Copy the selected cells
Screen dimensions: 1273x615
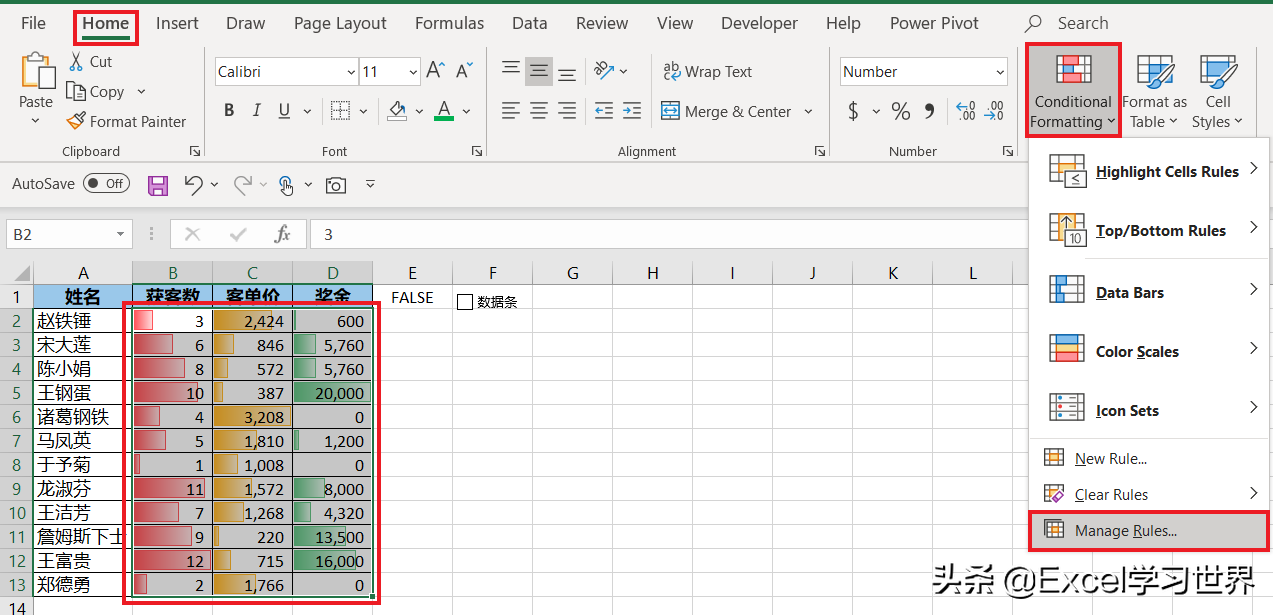pyautogui.click(x=76, y=91)
